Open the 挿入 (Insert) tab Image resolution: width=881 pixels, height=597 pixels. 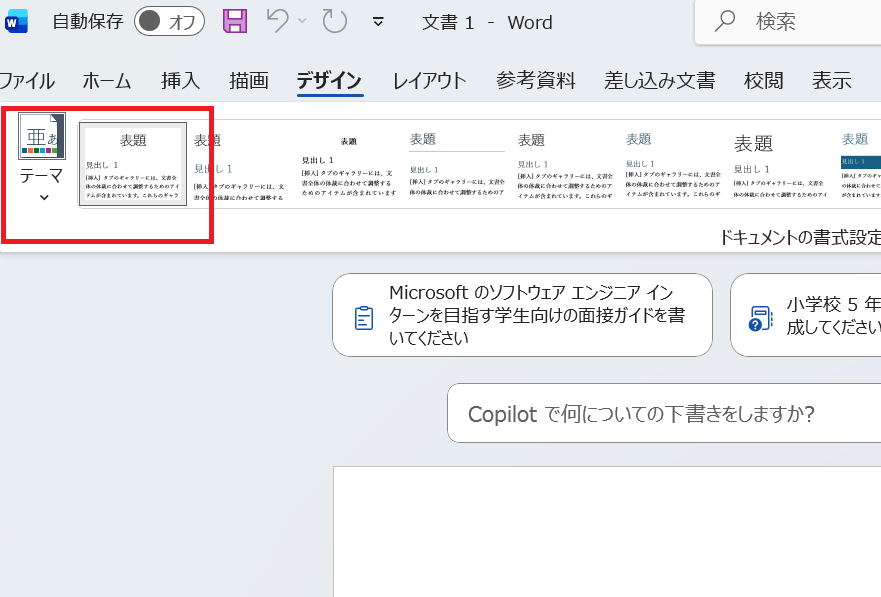click(x=180, y=81)
